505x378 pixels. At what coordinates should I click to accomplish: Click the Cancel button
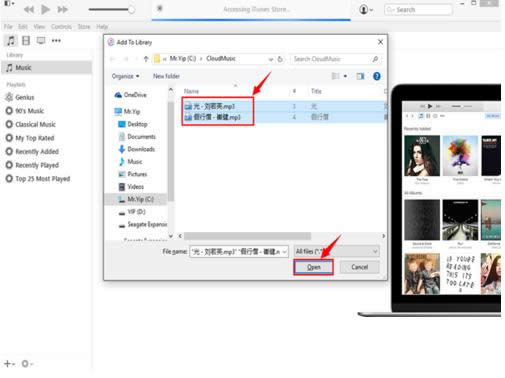(x=359, y=267)
